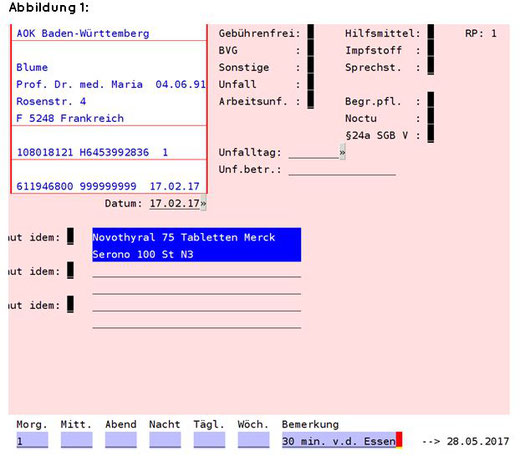The height and width of the screenshot is (456, 520).
Task: Click the Unf.betr. input field
Action: (342, 169)
